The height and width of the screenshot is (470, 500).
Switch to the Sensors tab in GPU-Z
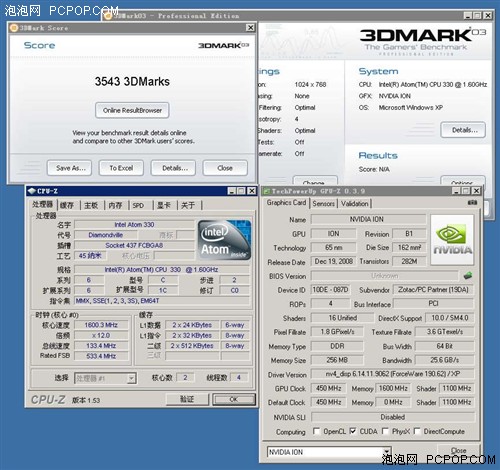coord(323,203)
